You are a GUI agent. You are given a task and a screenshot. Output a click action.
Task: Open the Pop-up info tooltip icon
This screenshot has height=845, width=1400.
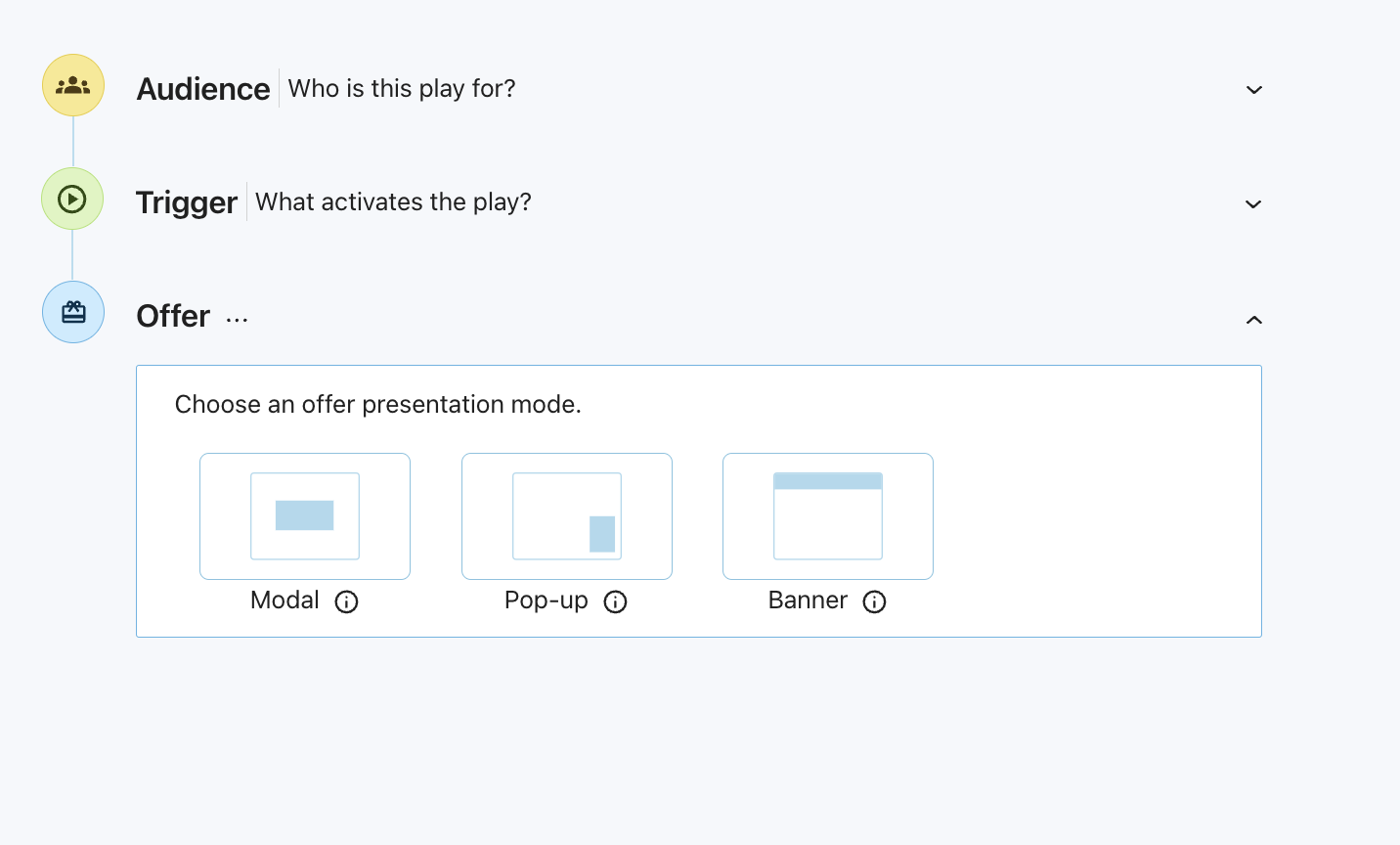pos(615,601)
